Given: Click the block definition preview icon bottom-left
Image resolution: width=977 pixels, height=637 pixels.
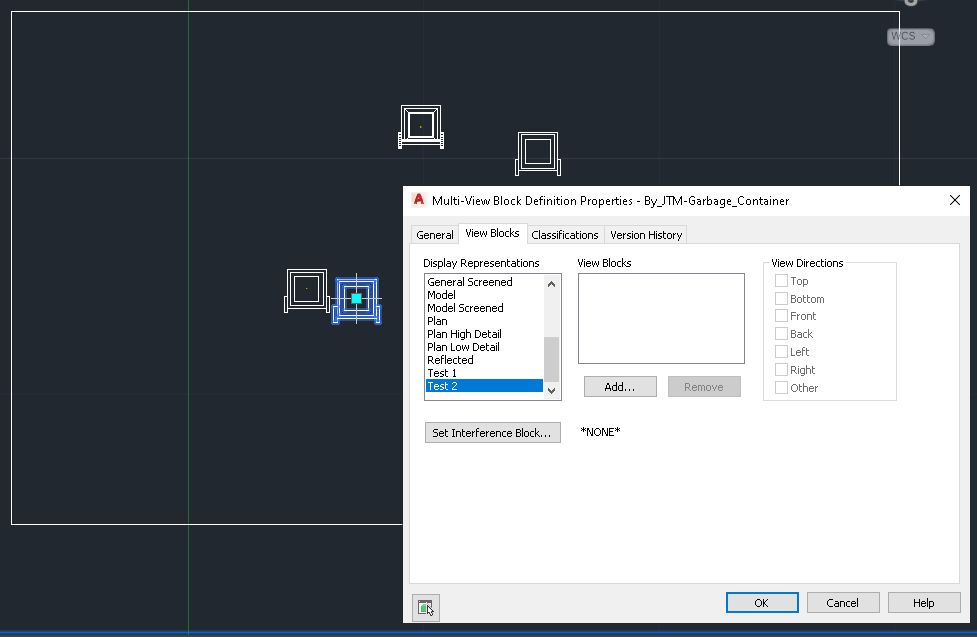Looking at the screenshot, I should [425, 607].
